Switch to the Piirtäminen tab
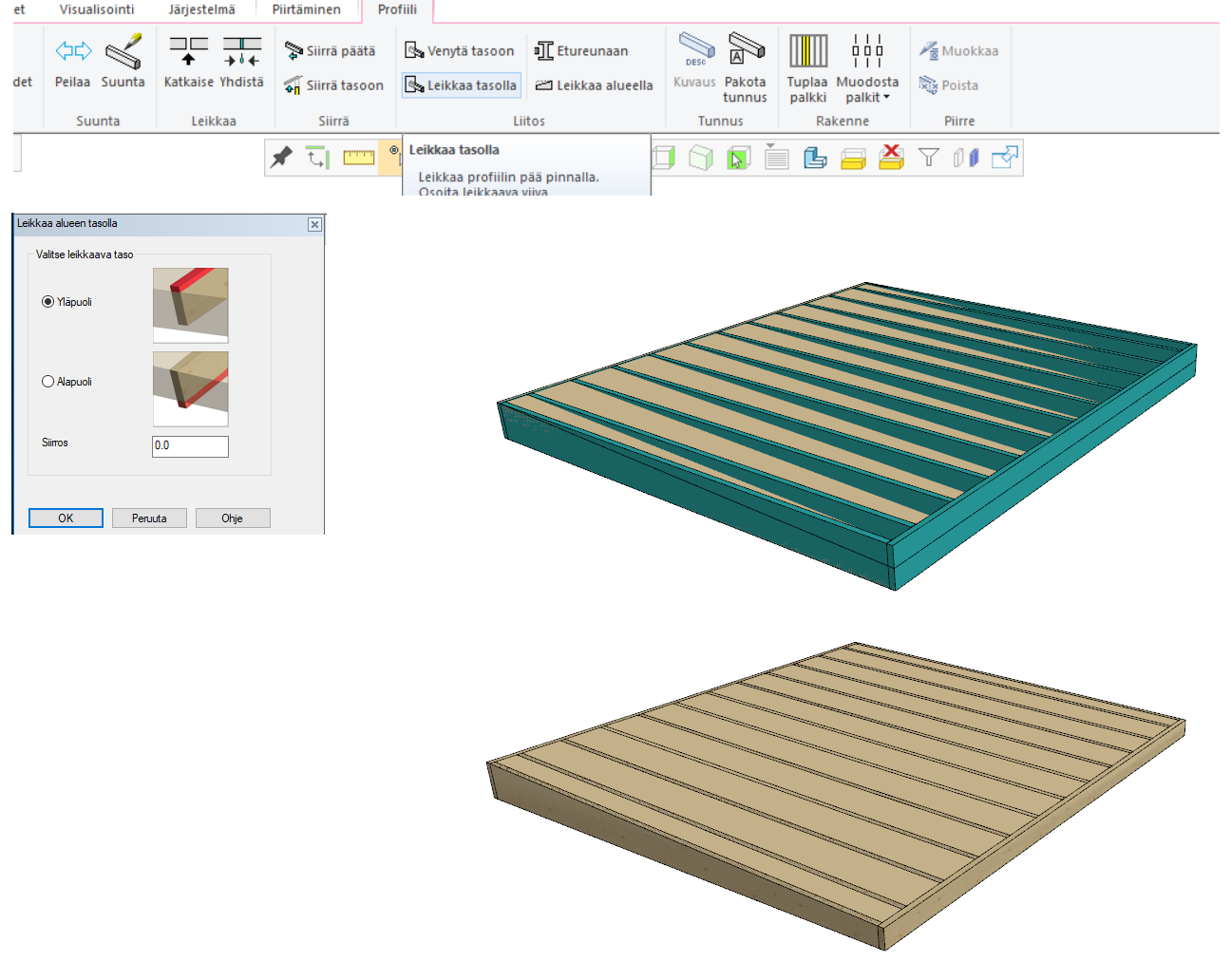Screen dimensions: 1231x980 [306, 9]
